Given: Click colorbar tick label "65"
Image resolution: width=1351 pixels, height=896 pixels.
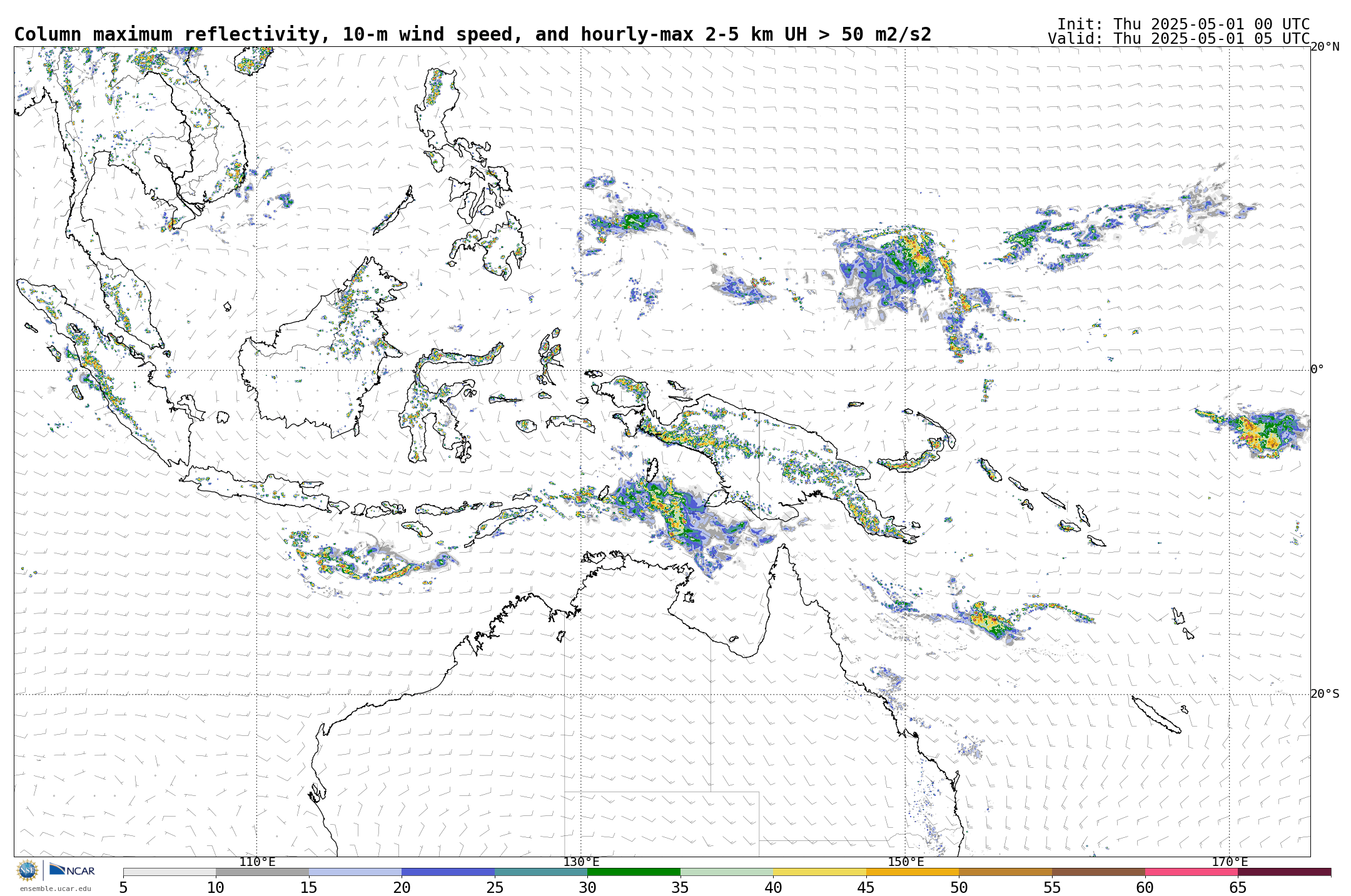Looking at the screenshot, I should pos(1238,888).
